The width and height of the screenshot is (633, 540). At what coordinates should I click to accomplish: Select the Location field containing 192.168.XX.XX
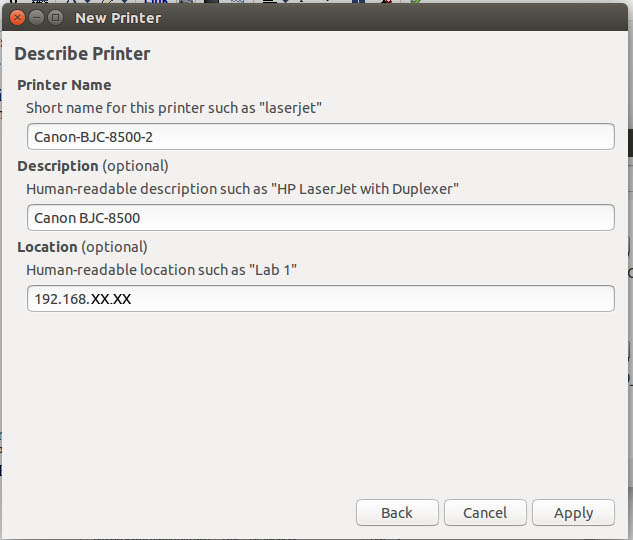tap(320, 298)
